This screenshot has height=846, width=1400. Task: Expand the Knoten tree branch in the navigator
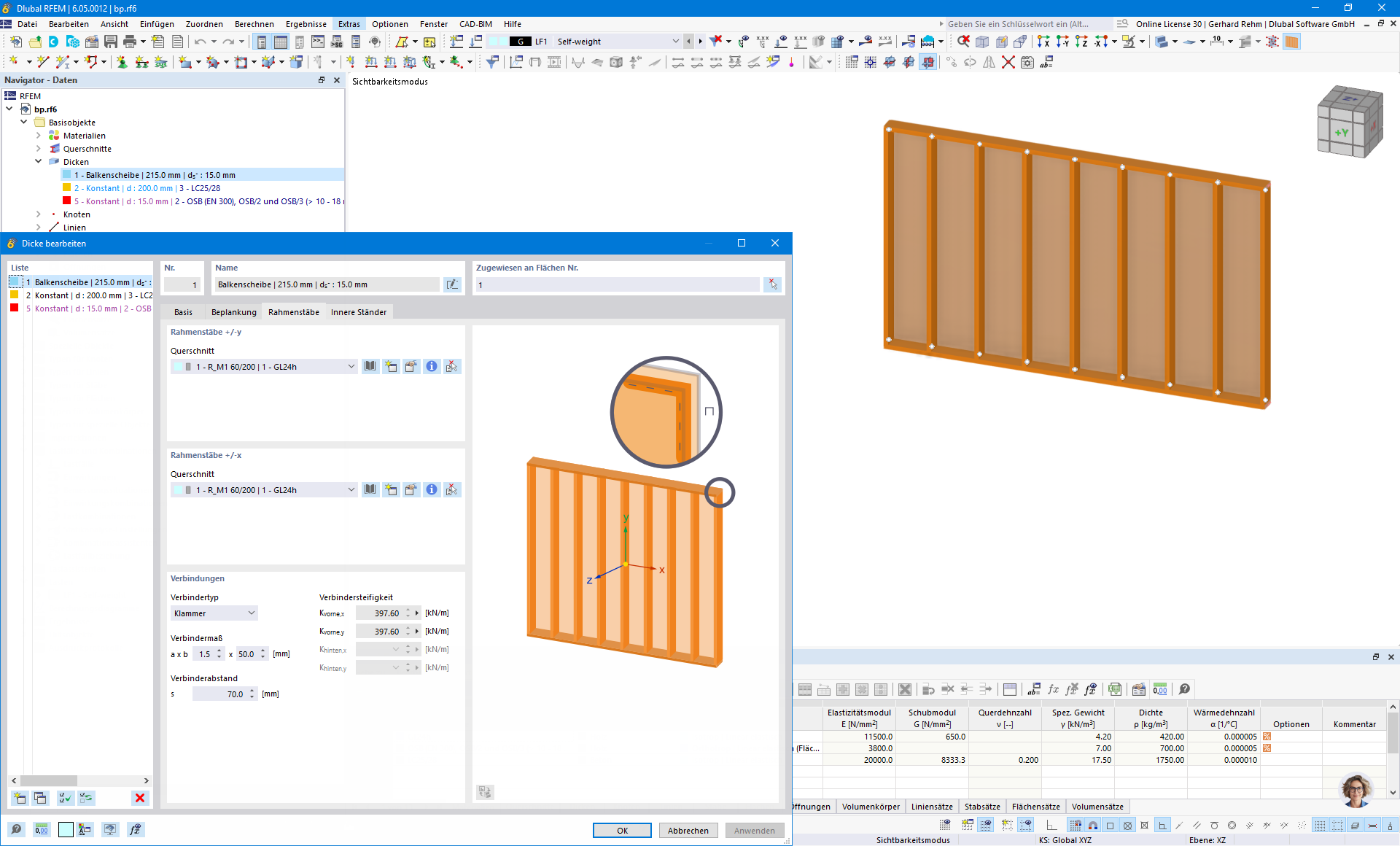tap(38, 214)
